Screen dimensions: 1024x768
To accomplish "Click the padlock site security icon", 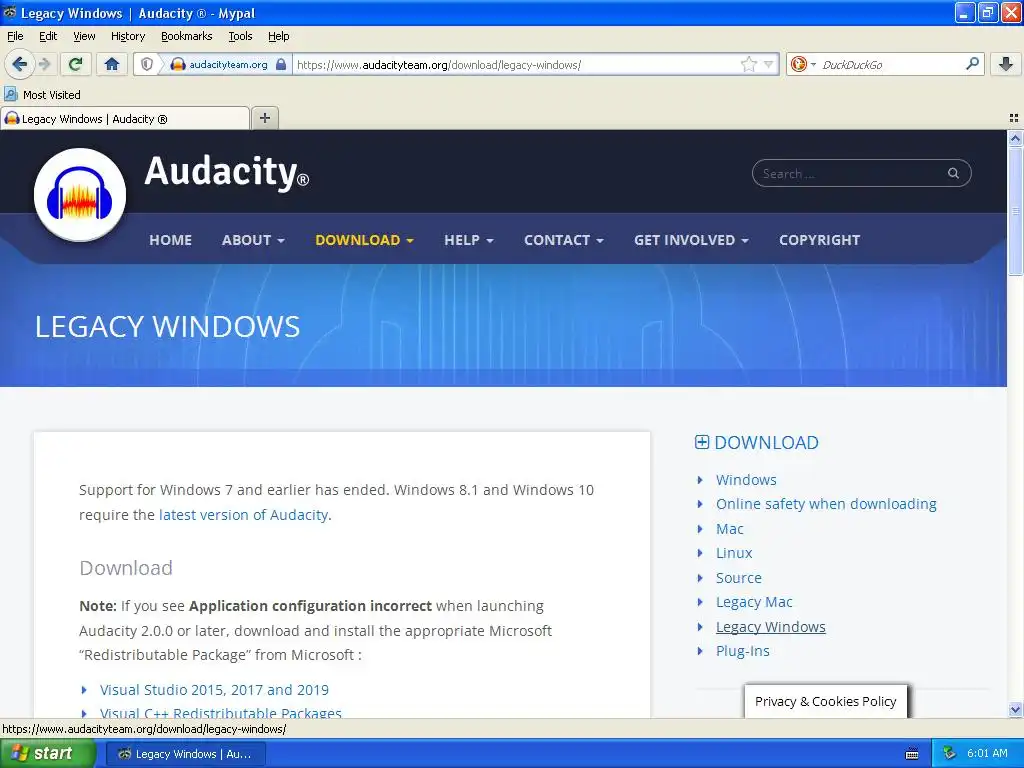I will 281,64.
